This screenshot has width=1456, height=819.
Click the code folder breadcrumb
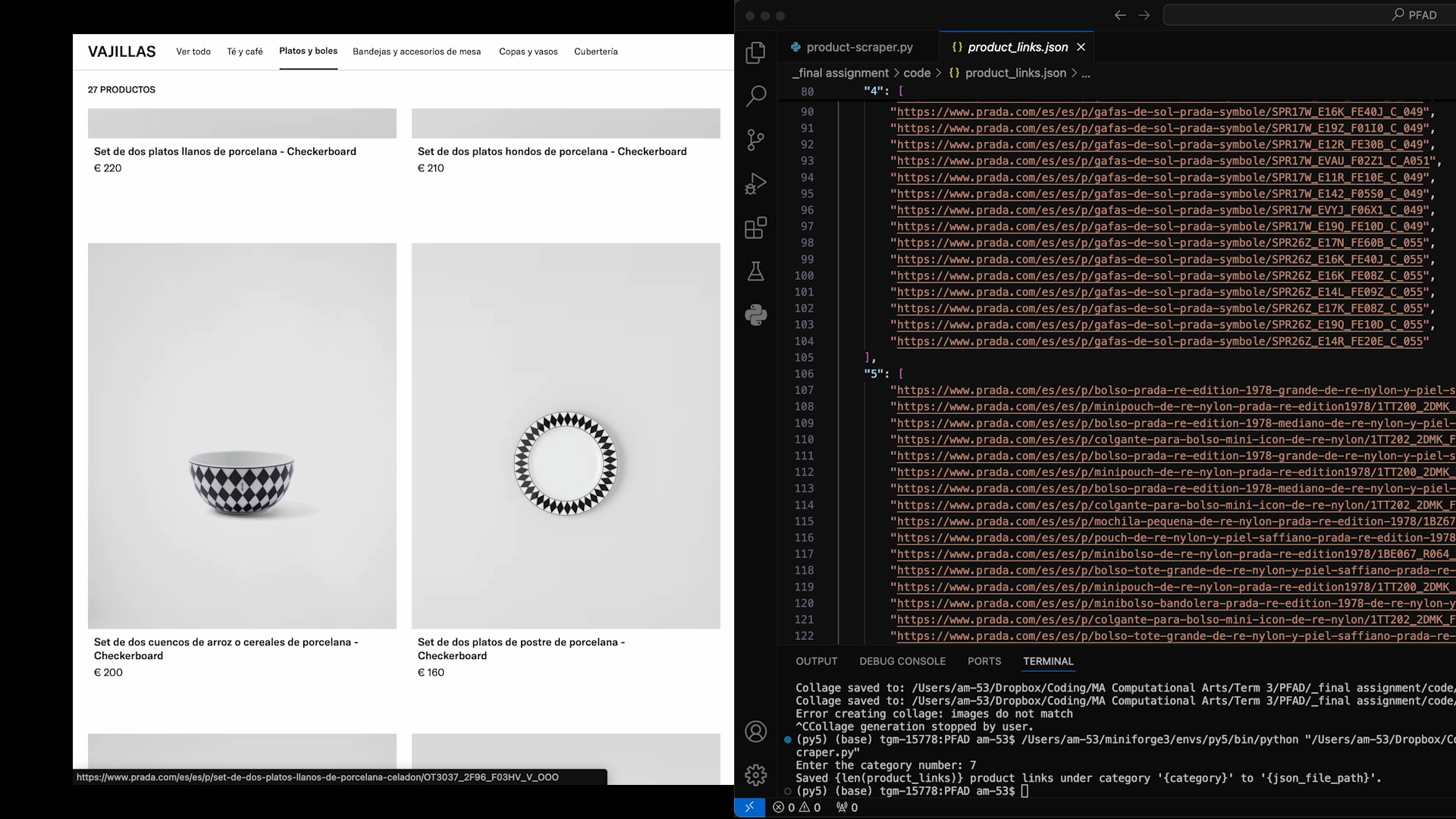pos(917,73)
